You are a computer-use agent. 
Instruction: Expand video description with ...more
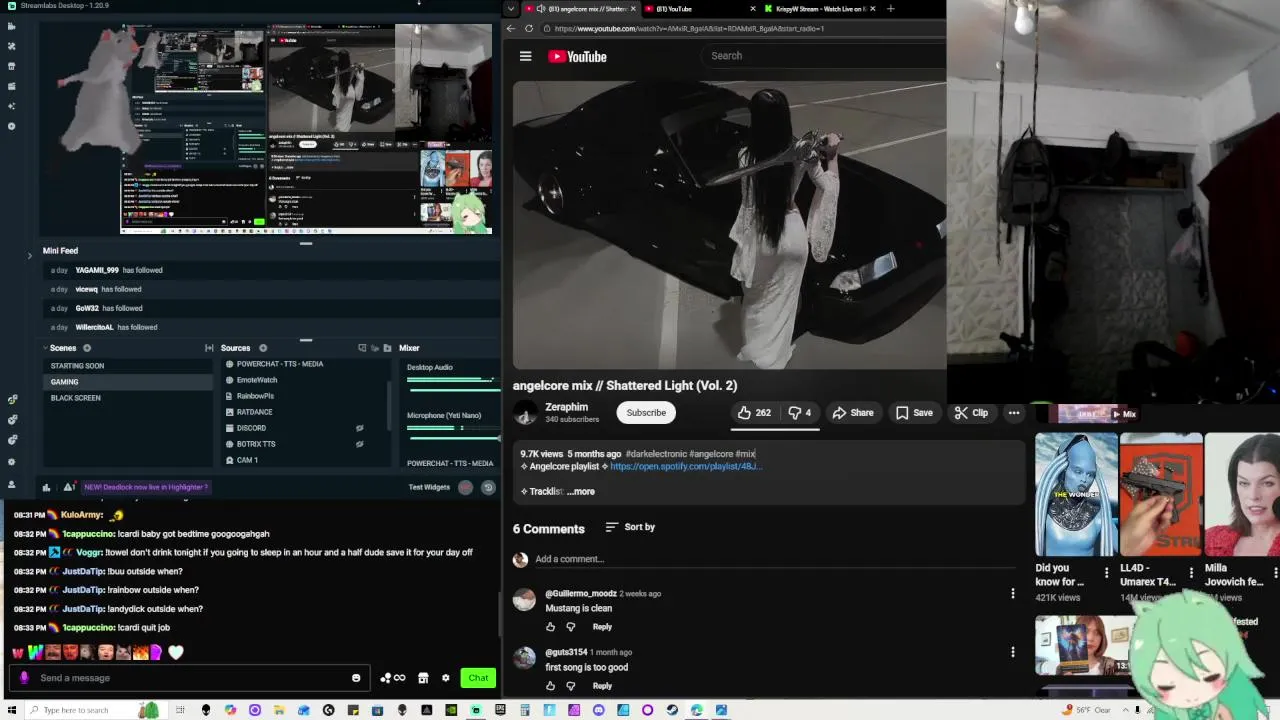pos(581,491)
